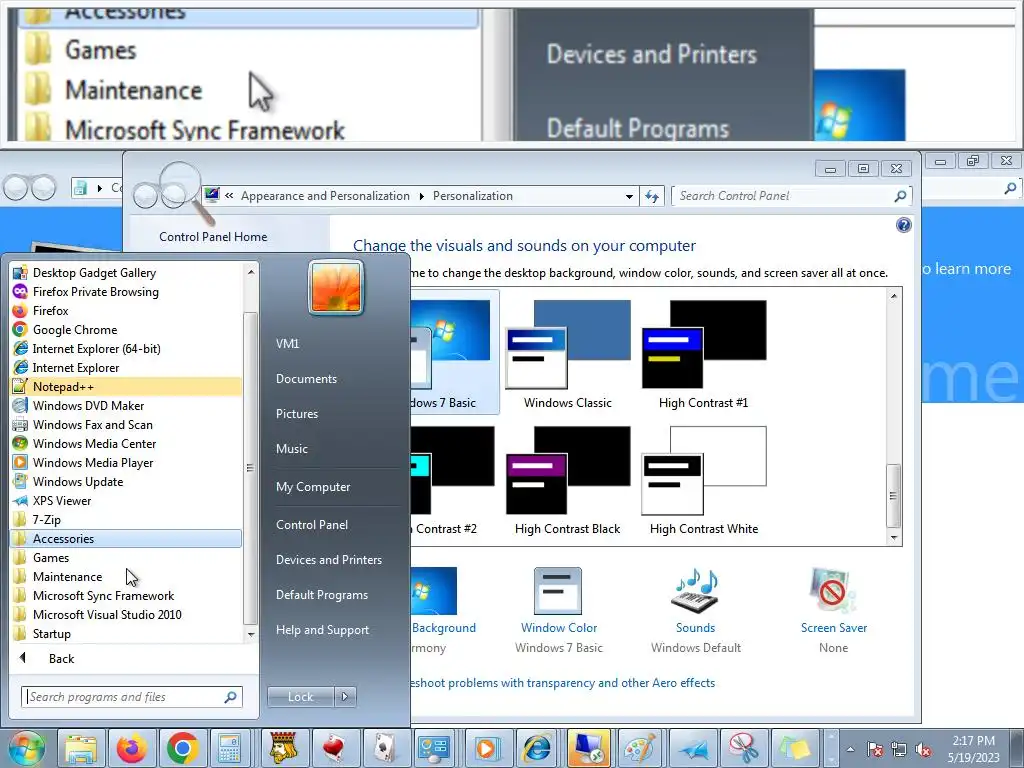This screenshot has height=768, width=1024.
Task: Click the Search programs and files box
Action: 132,697
